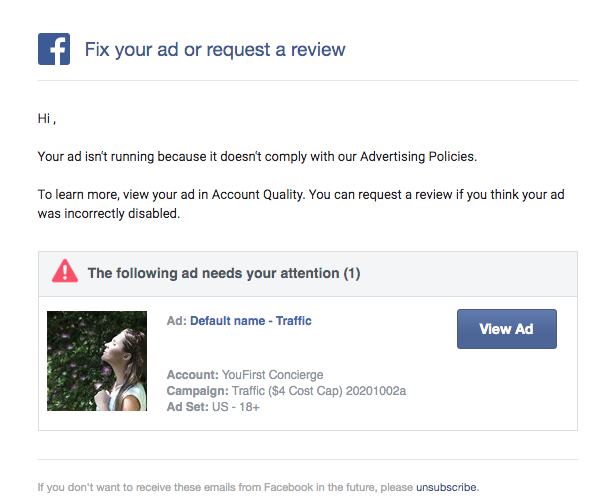Screen dimensions: 598x498
Task: Click the View Ad button
Action: click(506, 329)
